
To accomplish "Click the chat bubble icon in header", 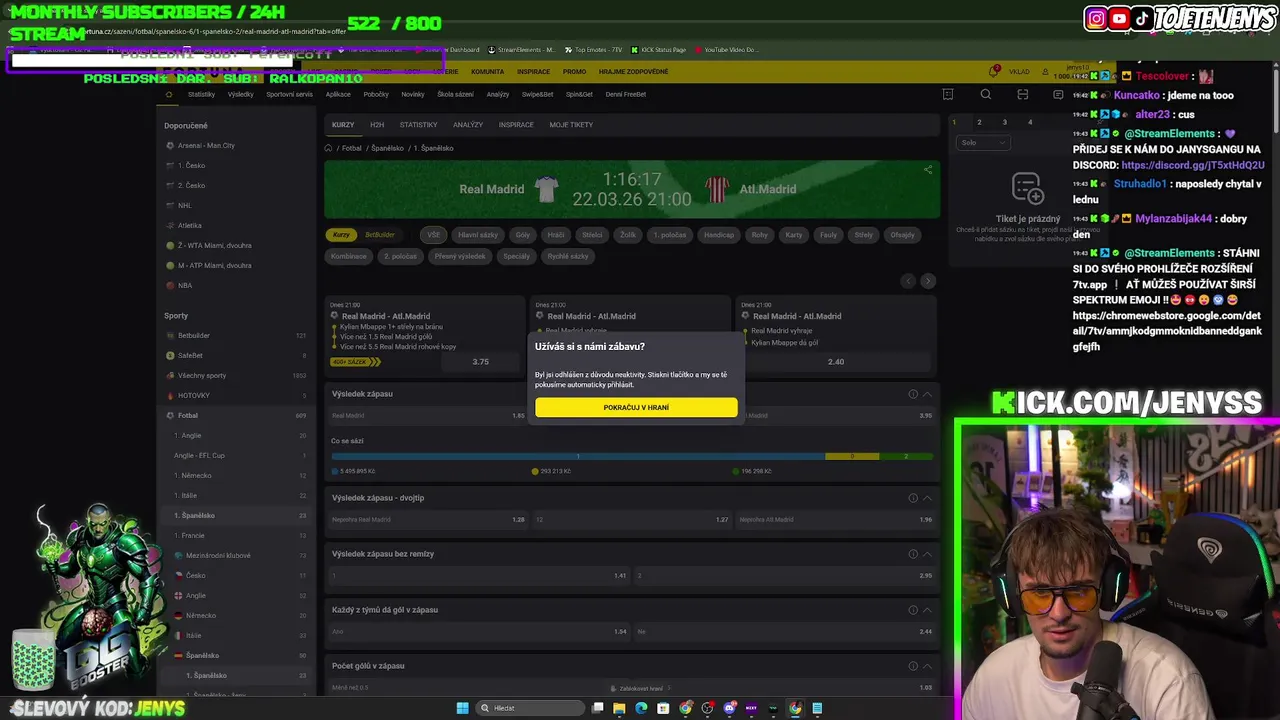I will (x=1058, y=94).
